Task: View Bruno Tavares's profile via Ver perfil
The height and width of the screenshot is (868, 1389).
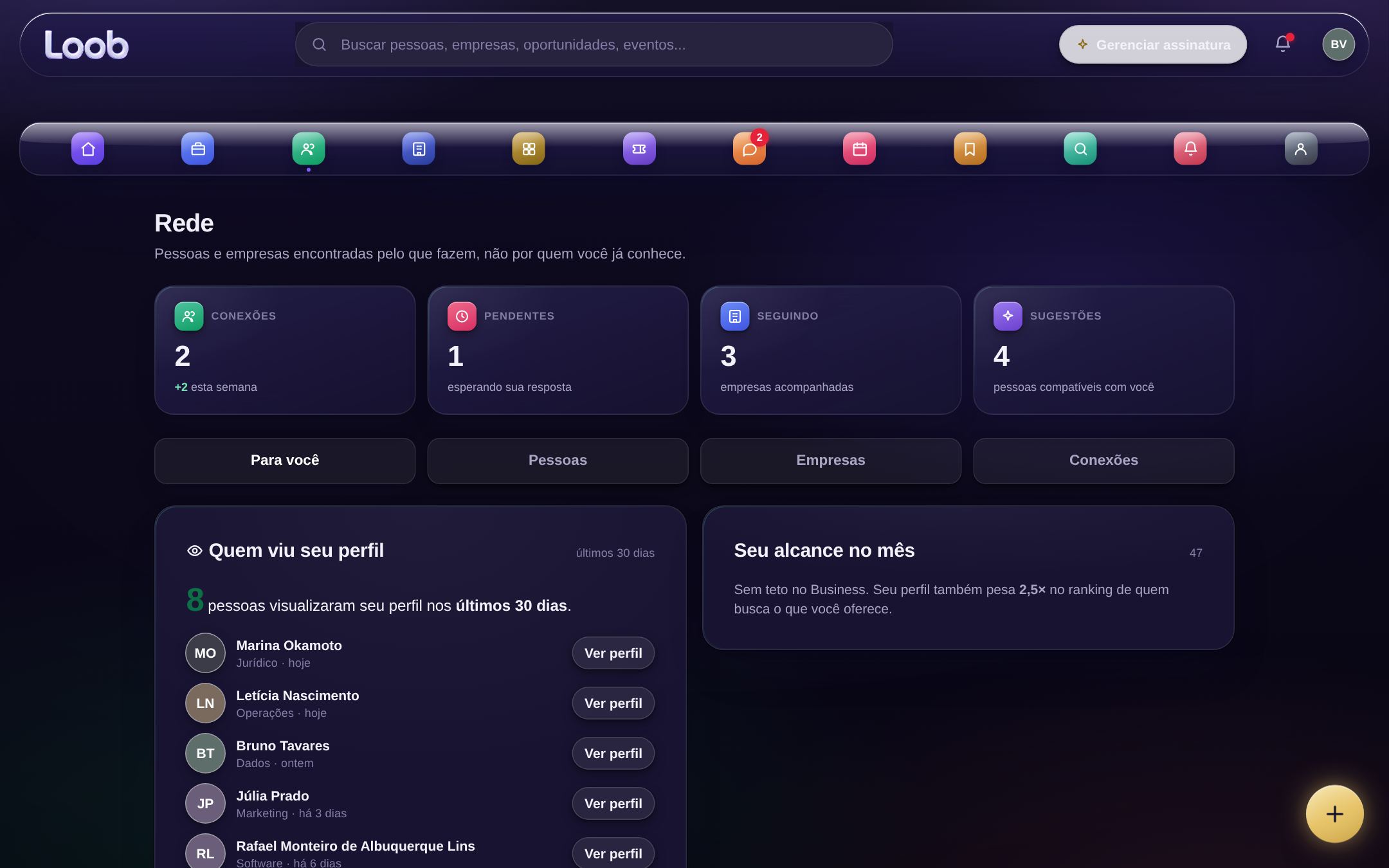Action: (x=613, y=753)
